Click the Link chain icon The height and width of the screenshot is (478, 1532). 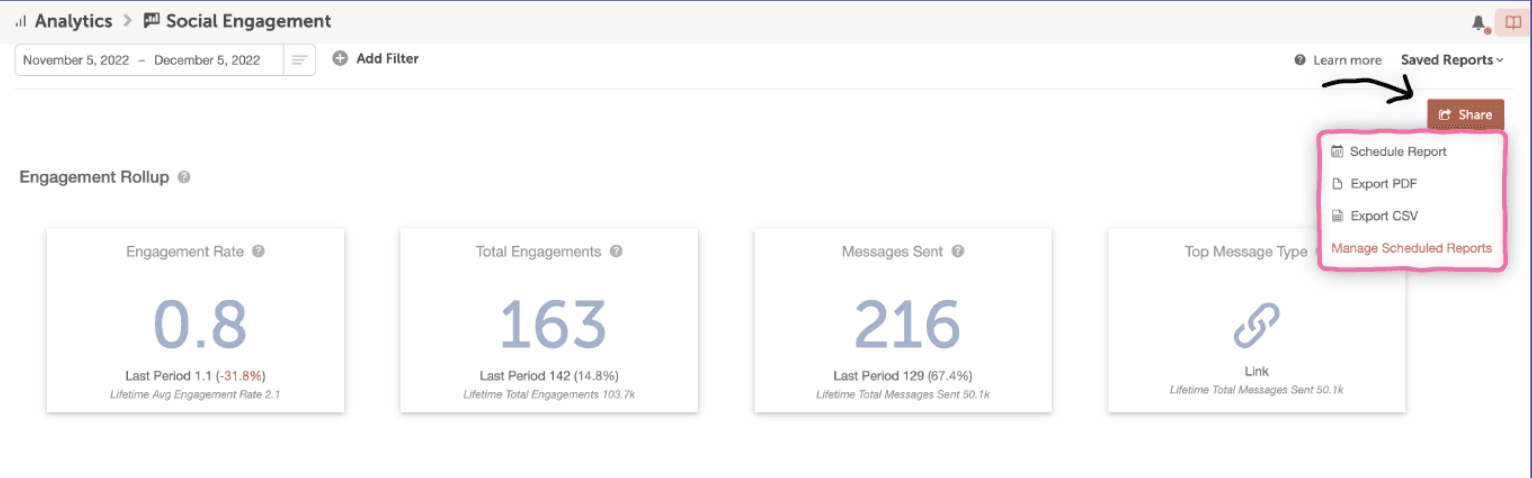tap(1256, 325)
